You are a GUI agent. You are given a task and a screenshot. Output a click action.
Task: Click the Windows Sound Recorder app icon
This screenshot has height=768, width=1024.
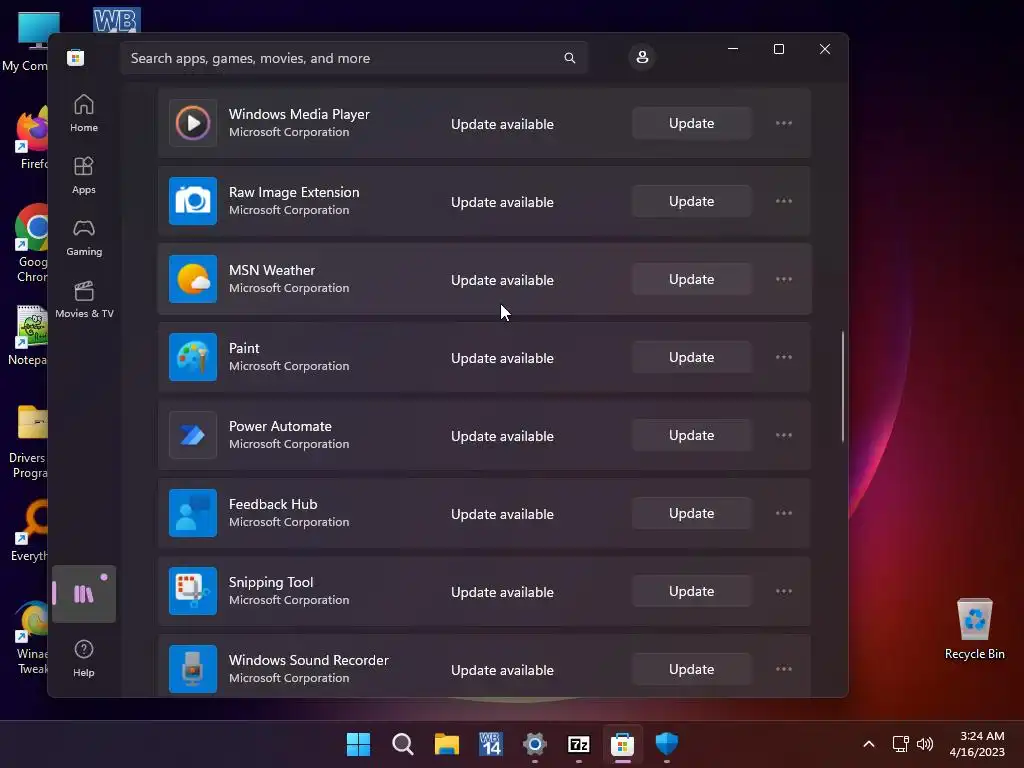pyautogui.click(x=193, y=669)
